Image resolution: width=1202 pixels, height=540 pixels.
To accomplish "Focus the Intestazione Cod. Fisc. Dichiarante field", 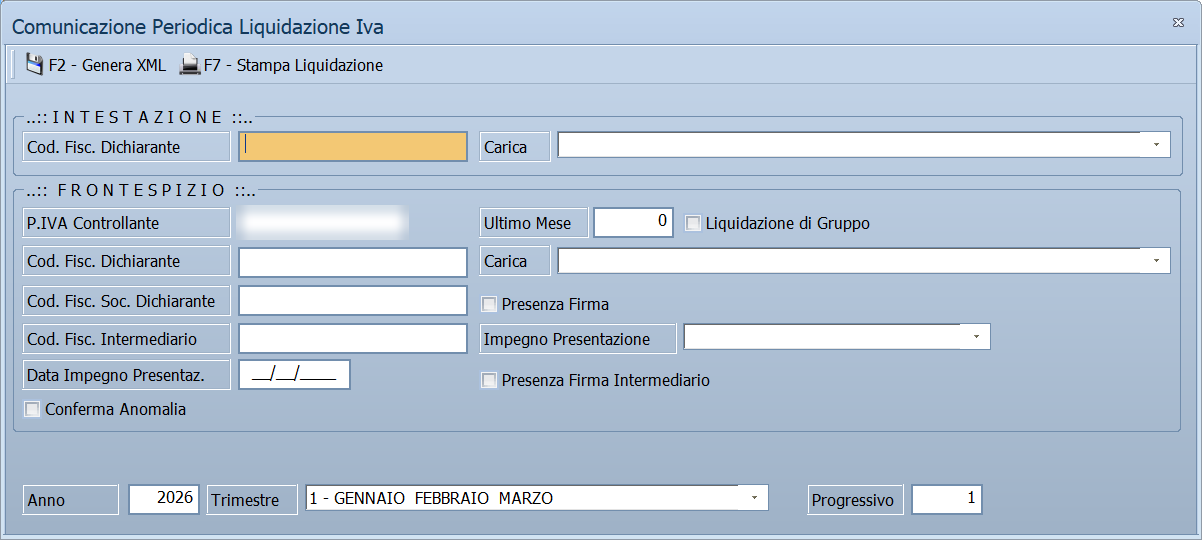I will (x=353, y=146).
